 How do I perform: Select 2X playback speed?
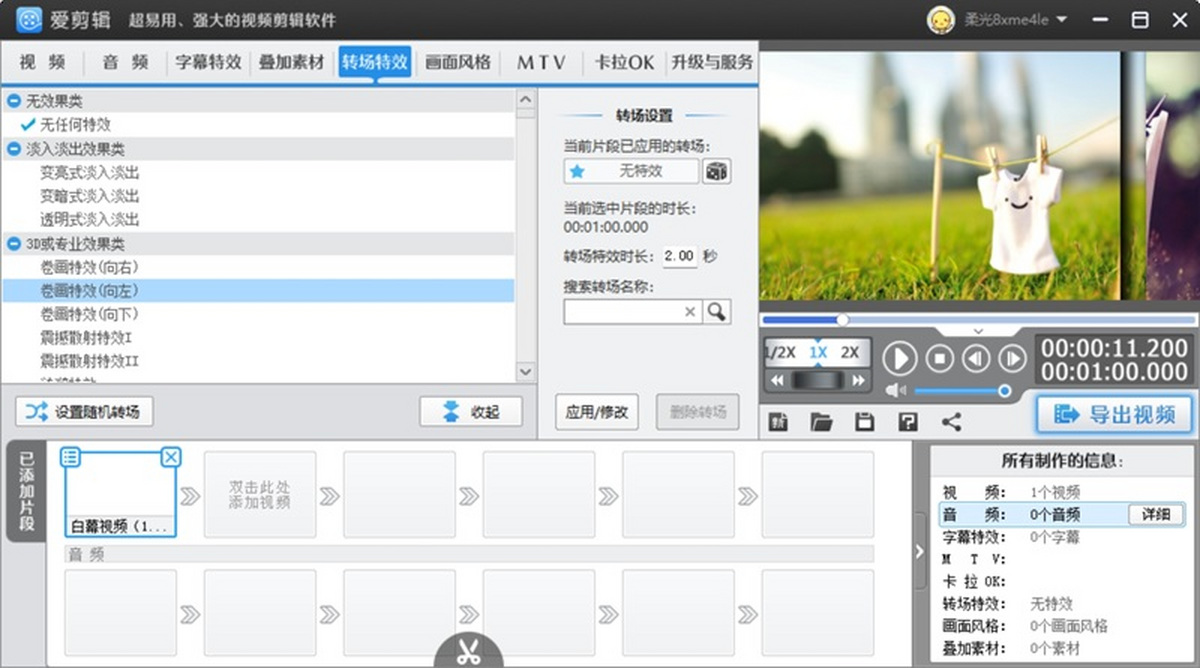[850, 353]
